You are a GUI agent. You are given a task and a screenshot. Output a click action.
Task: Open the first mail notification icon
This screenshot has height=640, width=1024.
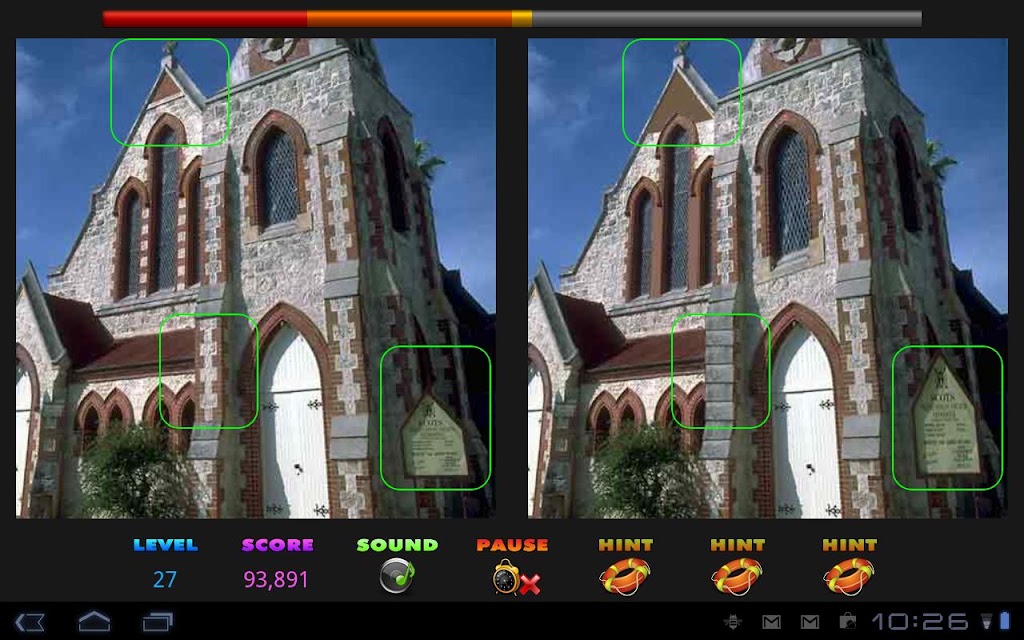click(771, 621)
